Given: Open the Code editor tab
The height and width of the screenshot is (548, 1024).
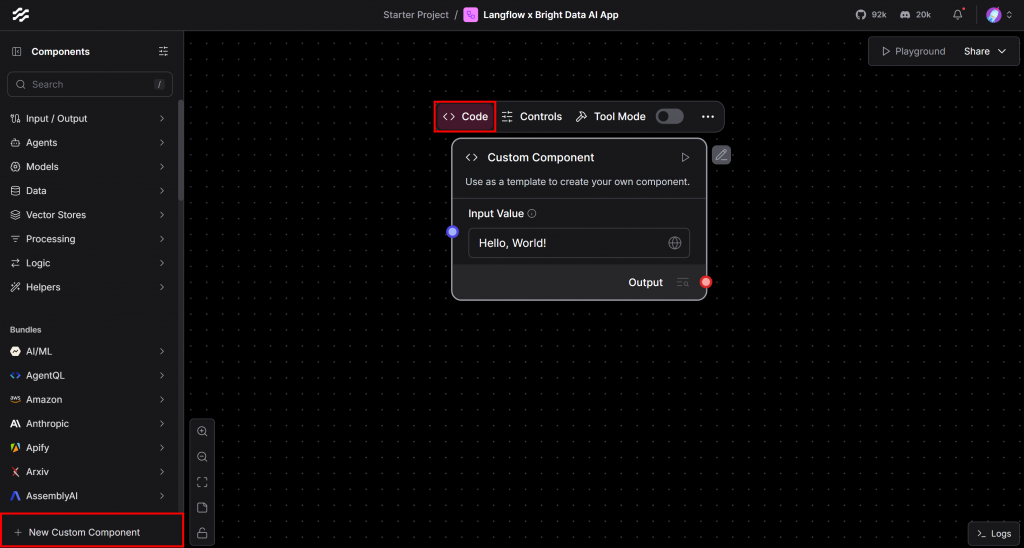Looking at the screenshot, I should coord(465,117).
